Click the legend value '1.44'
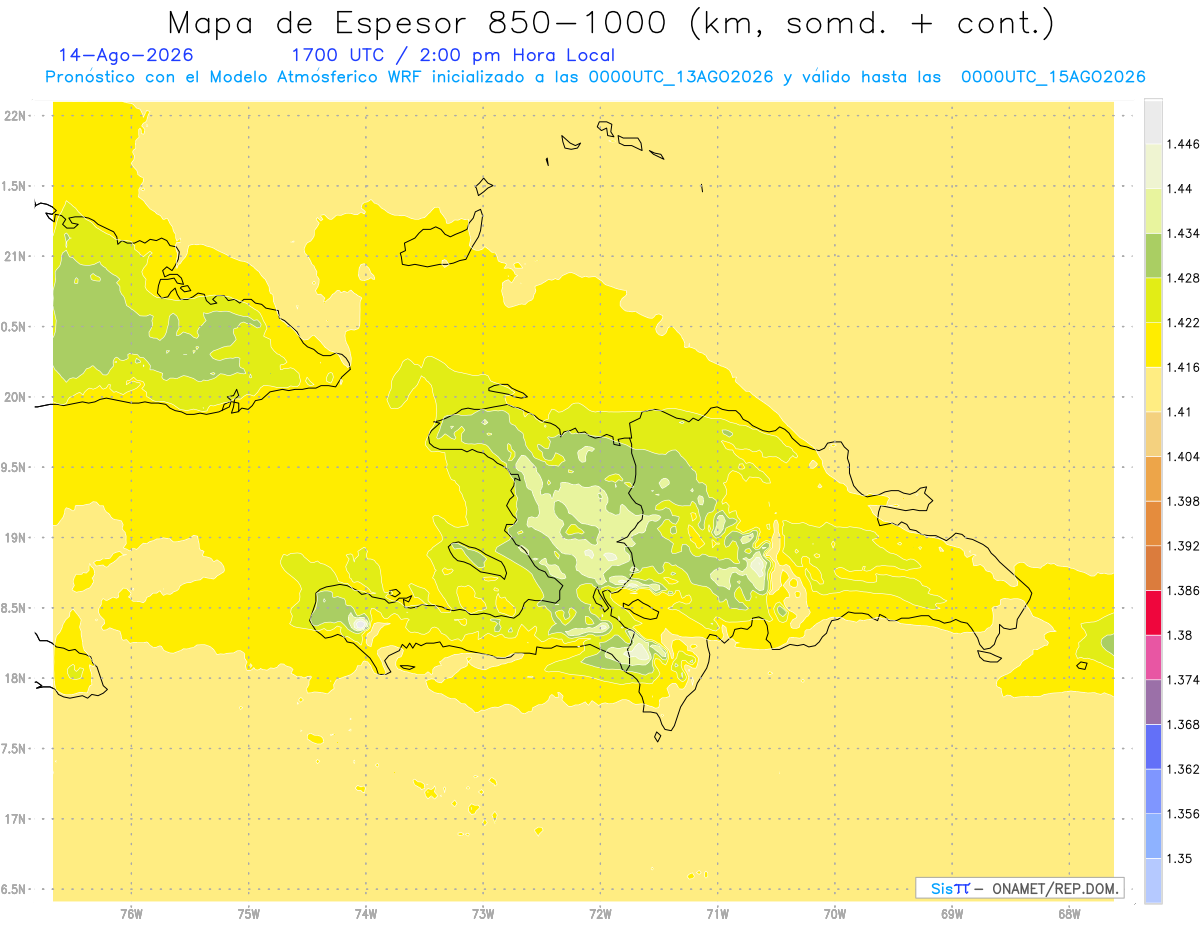The height and width of the screenshot is (927, 1200). click(1179, 189)
